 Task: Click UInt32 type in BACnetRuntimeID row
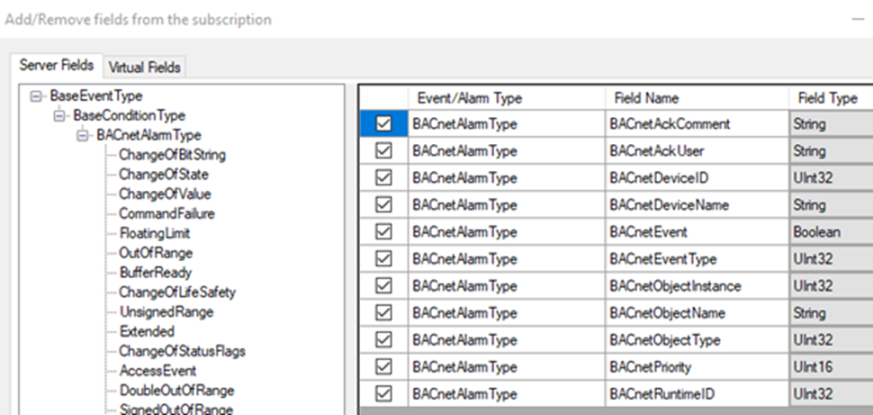click(831, 394)
